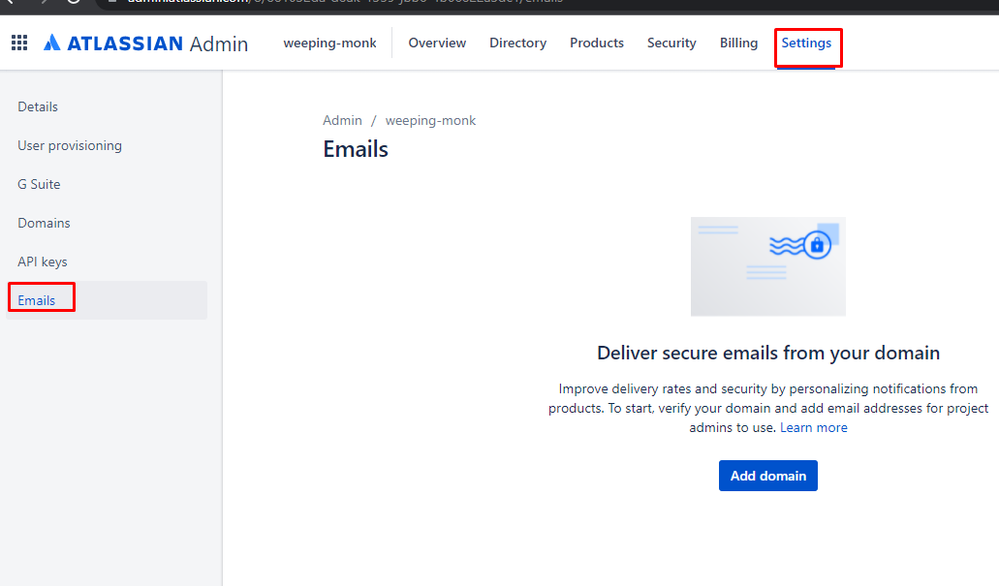Screen dimensions: 999x586
Task: Open the Learn more link
Action: (813, 427)
